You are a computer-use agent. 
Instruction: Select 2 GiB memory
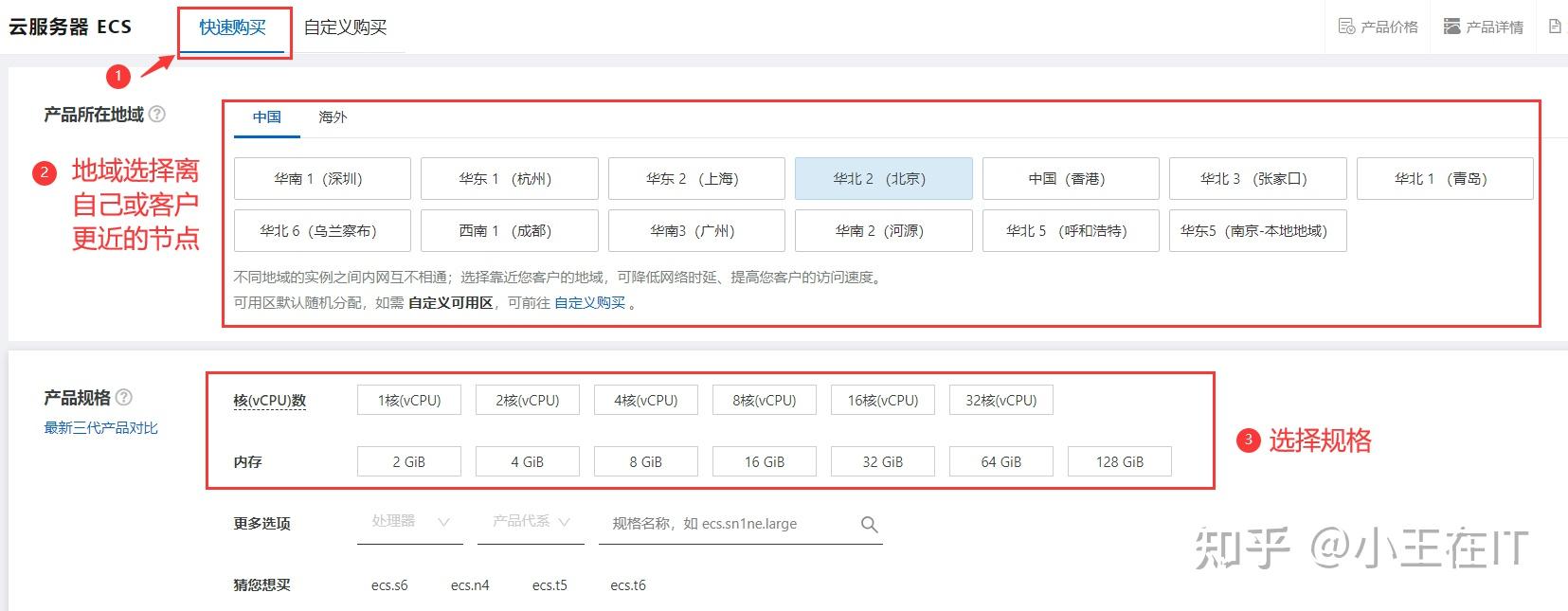click(x=409, y=461)
